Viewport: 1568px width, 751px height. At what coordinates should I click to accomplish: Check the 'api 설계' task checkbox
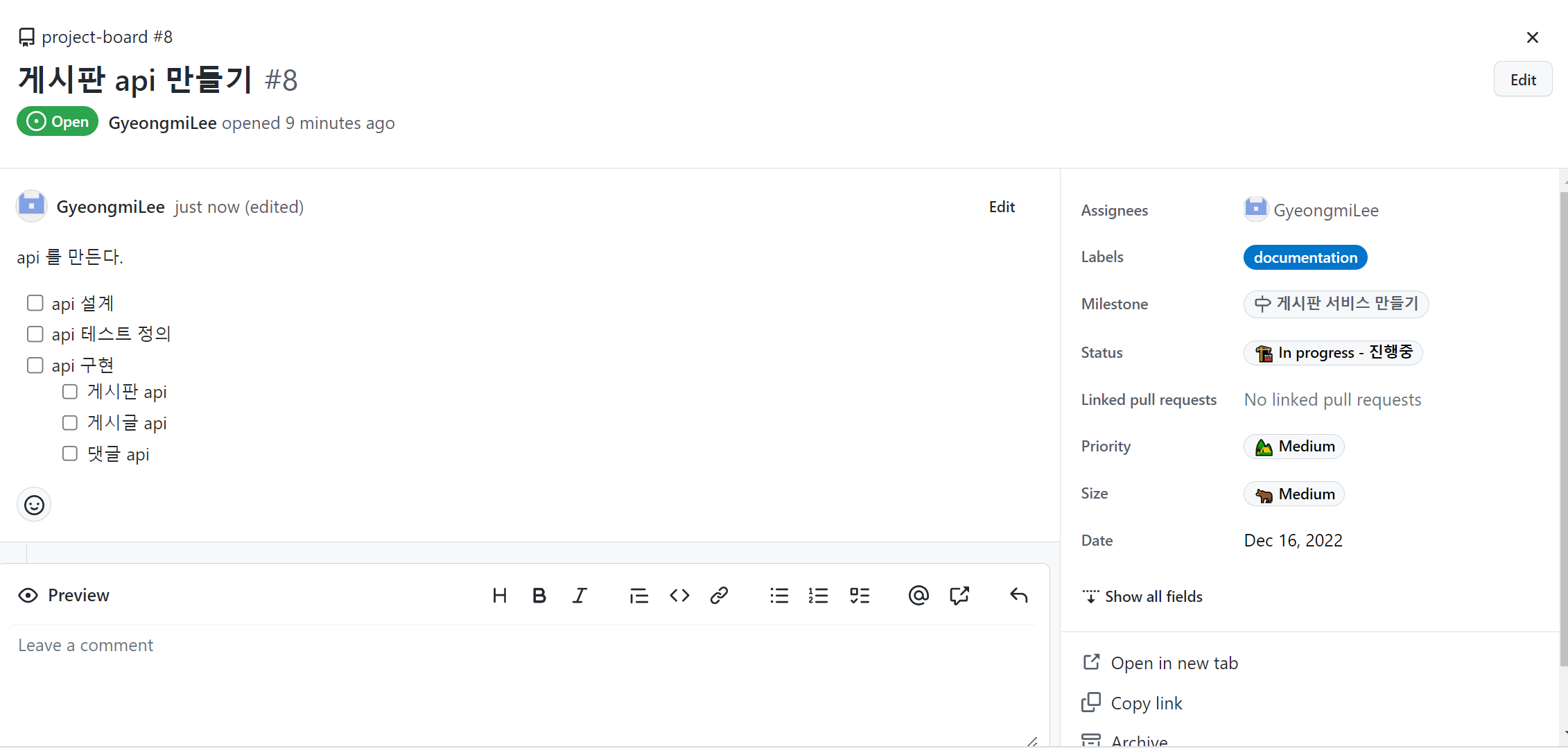click(35, 303)
